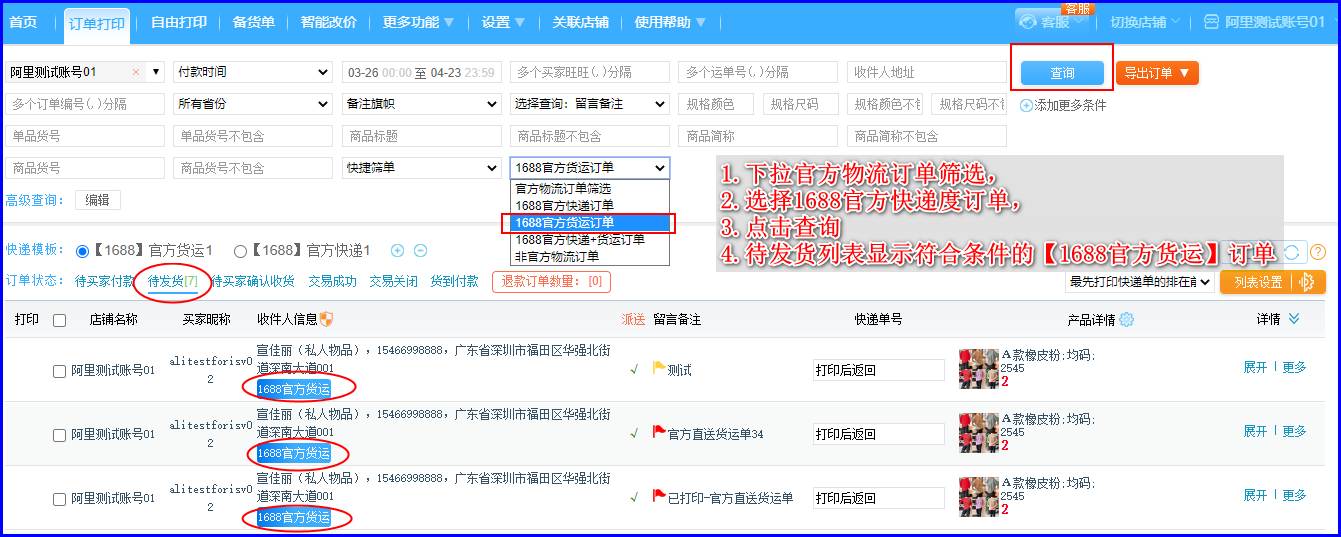Viewport: 1341px width, 537px height.
Task: Go to the 首页 tab
Action: click(x=23, y=21)
